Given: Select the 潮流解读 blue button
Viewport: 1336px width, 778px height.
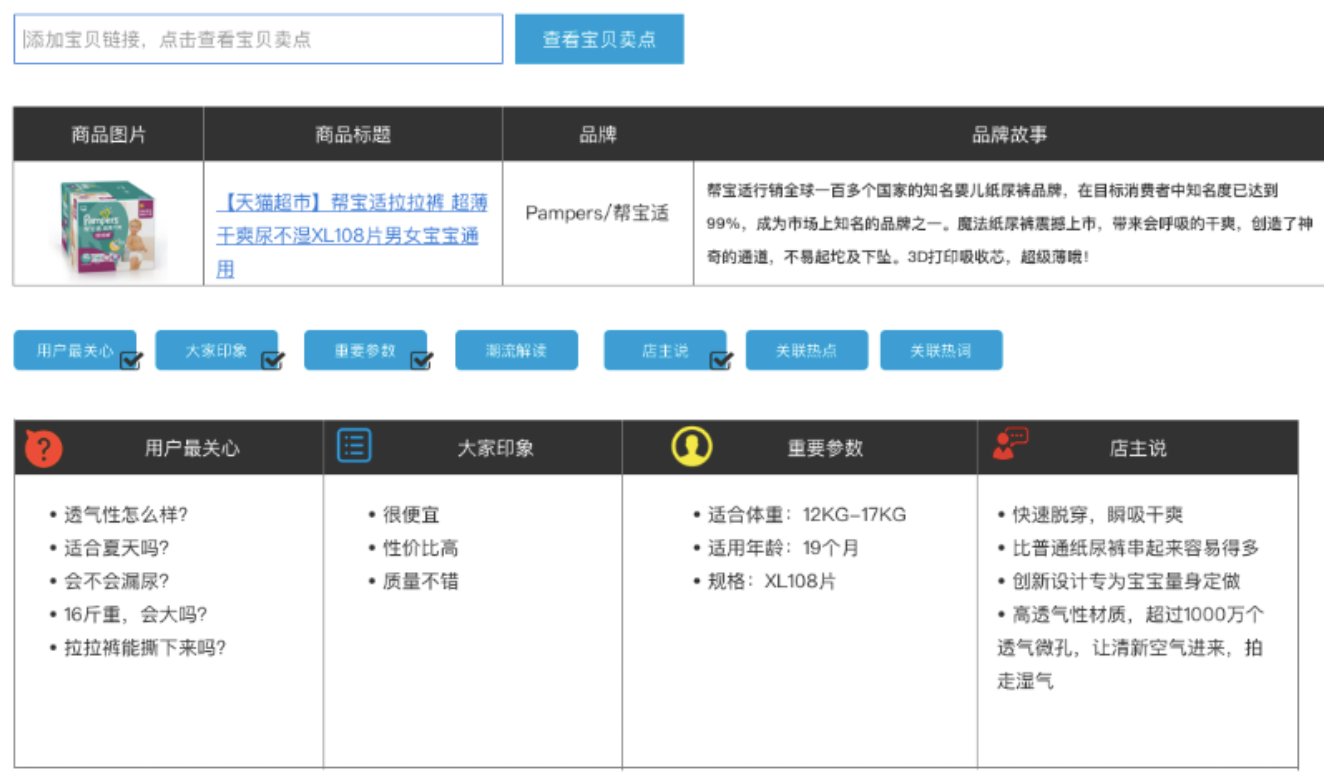Looking at the screenshot, I should point(516,350).
